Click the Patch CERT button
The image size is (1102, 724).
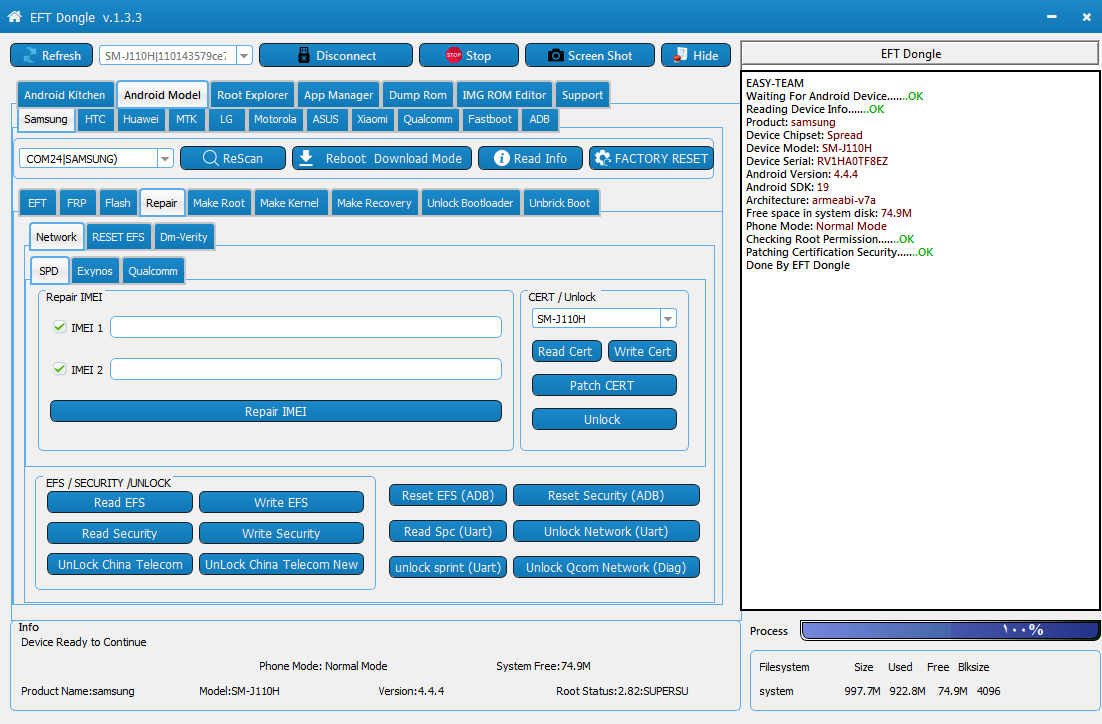[x=604, y=385]
